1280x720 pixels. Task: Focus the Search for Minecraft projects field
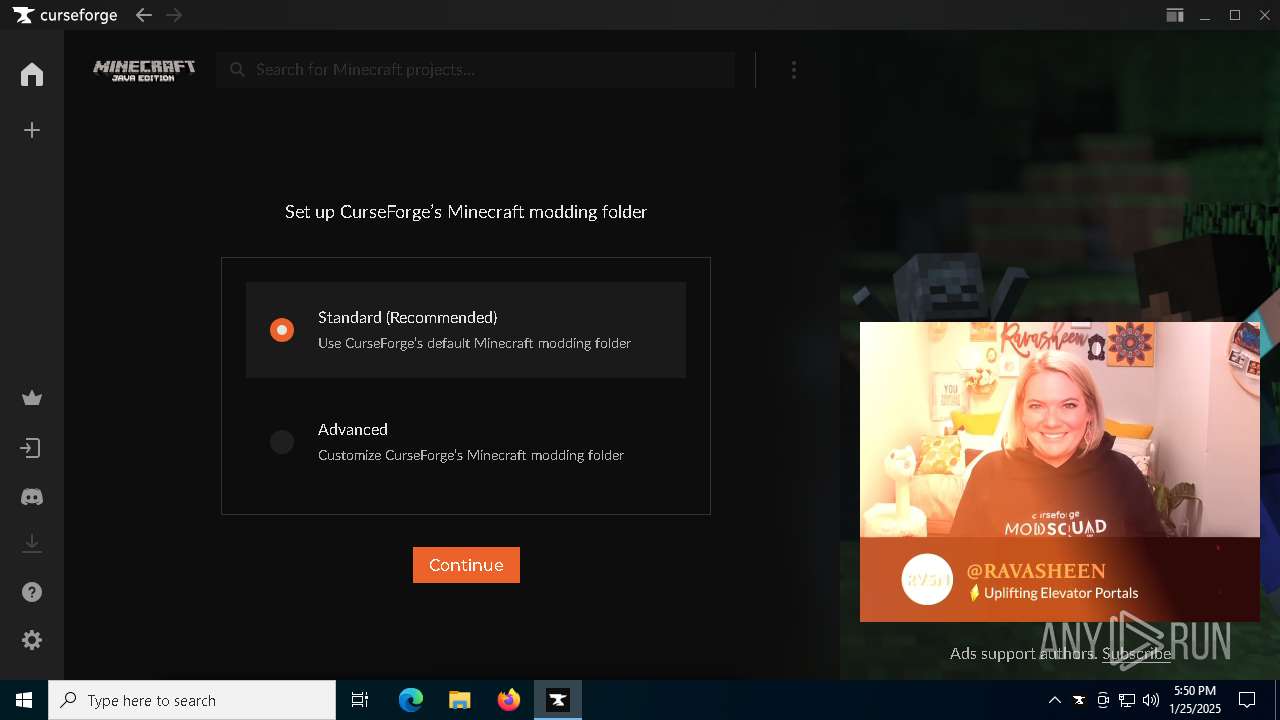point(476,70)
